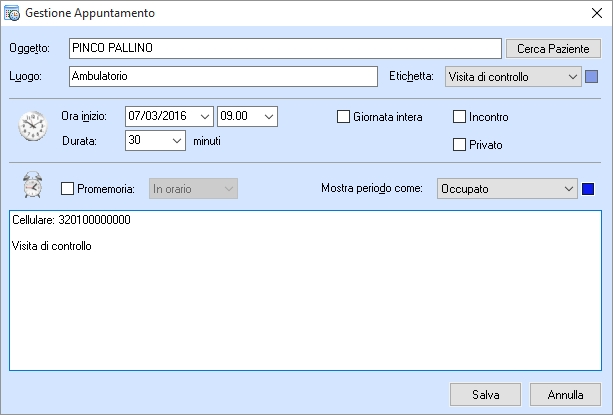This screenshot has width=613, height=415.
Task: Save the appointment with Salva
Action: click(485, 395)
